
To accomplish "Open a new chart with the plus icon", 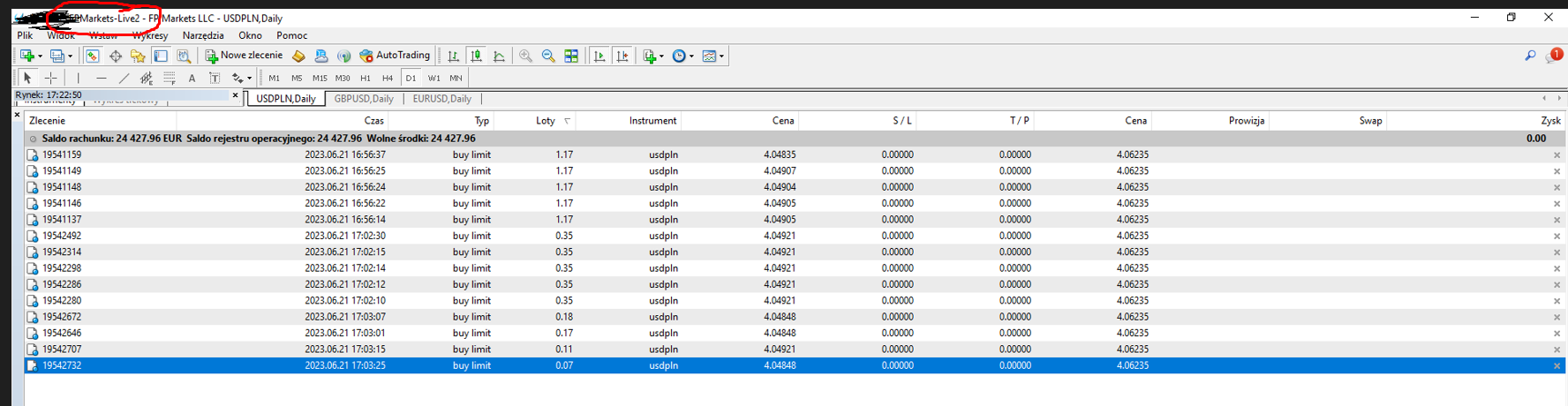I will (x=26, y=56).
